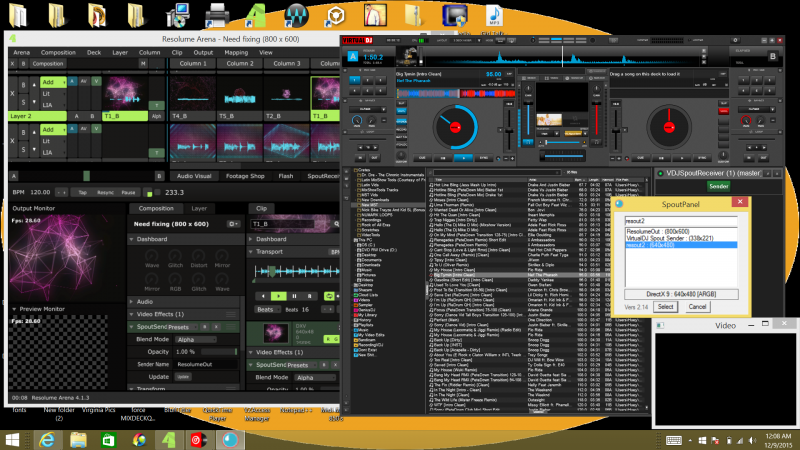Collapse the composition Dashboard section
This screenshot has height=450, width=800.
coord(132,239)
